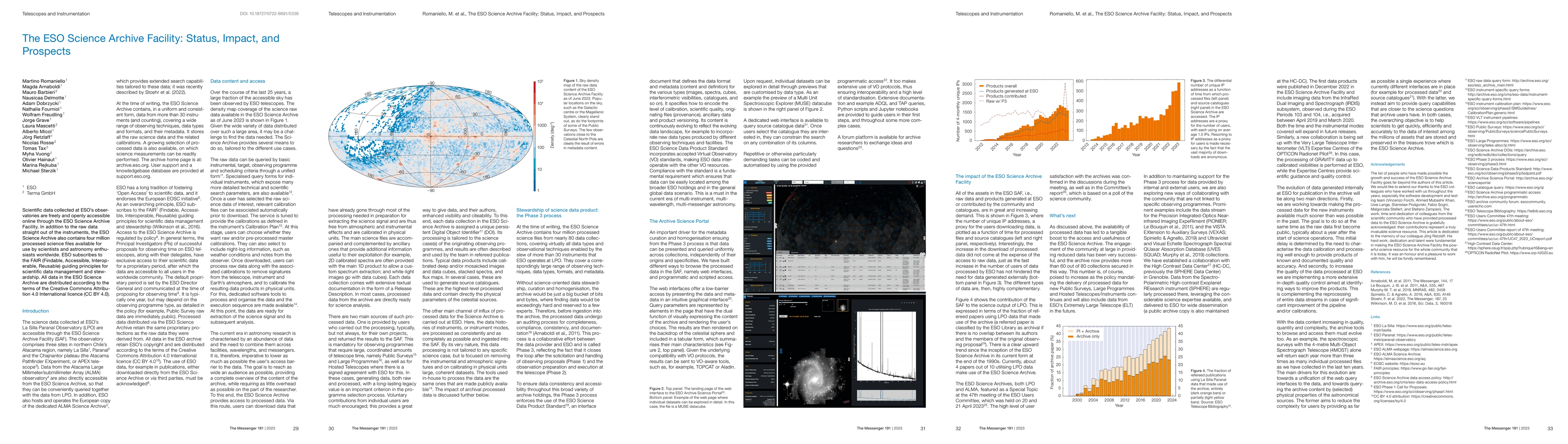
Task: Select author name Wolfram Freudling
Action: [43, 114]
